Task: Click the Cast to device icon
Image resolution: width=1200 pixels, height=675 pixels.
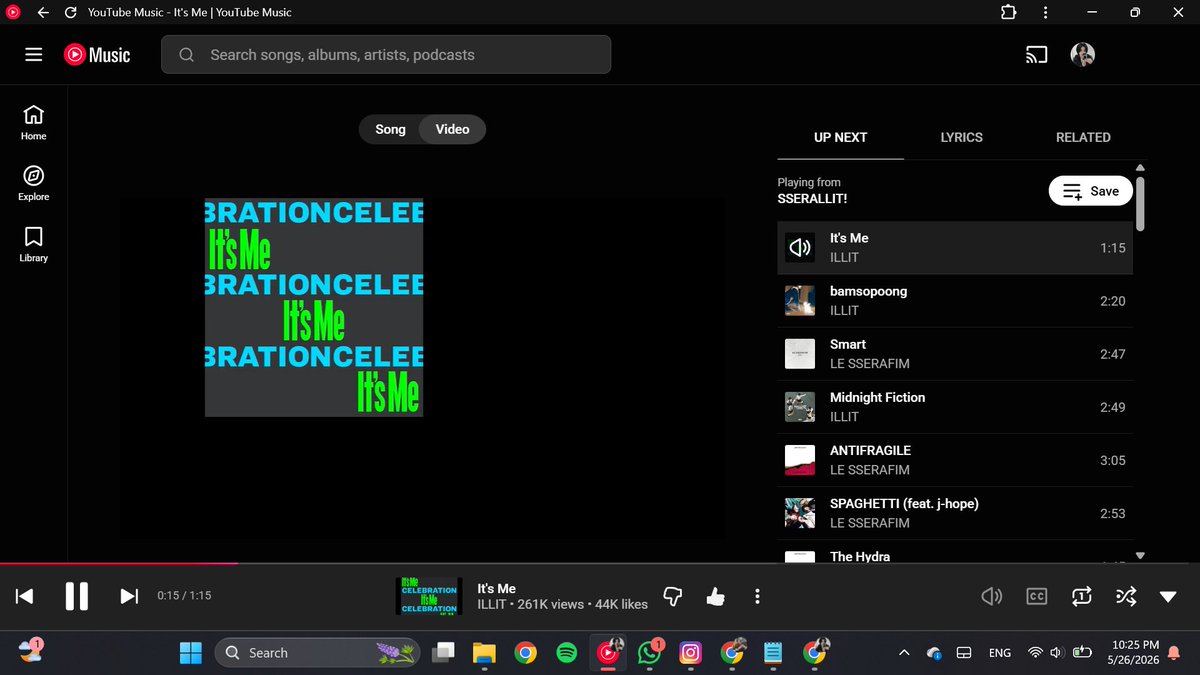Action: point(1036,55)
